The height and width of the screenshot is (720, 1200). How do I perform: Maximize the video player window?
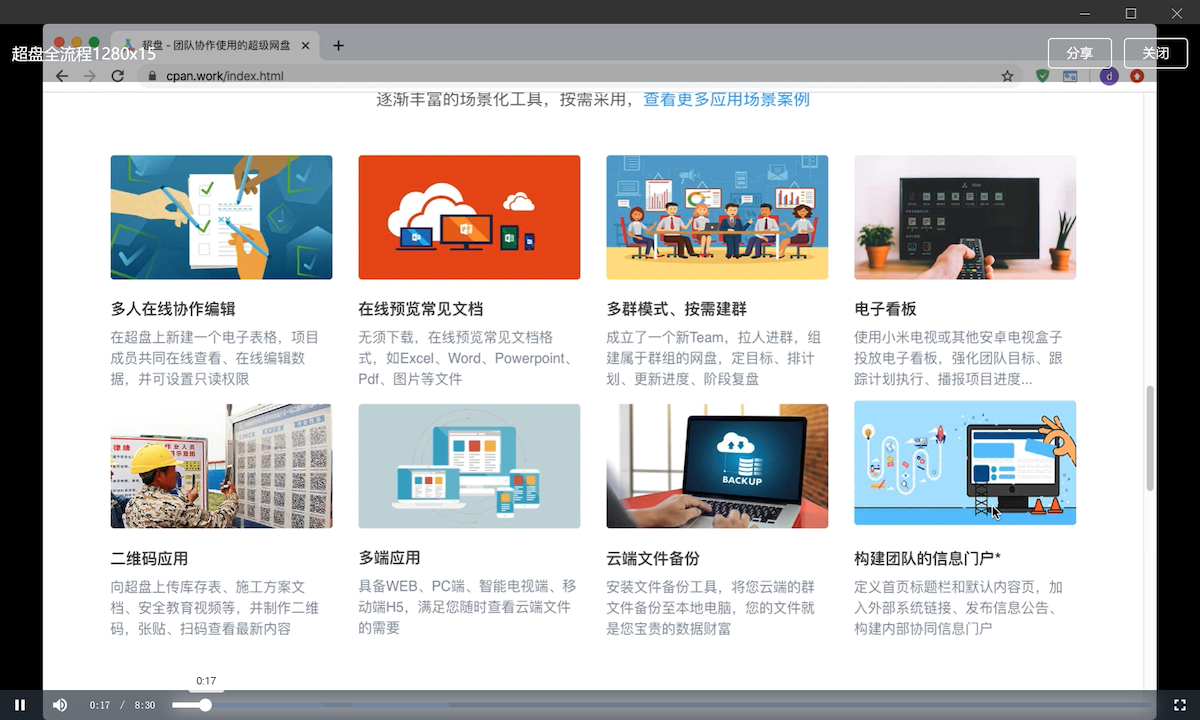1131,13
